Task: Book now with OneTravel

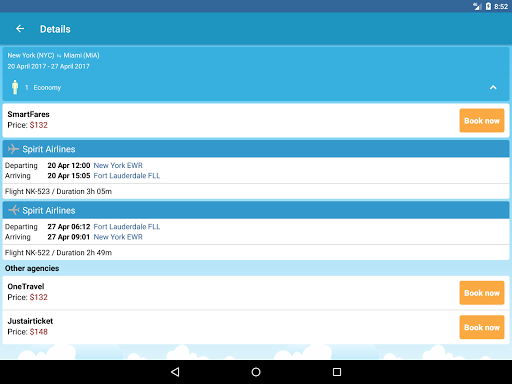Action: (x=482, y=293)
